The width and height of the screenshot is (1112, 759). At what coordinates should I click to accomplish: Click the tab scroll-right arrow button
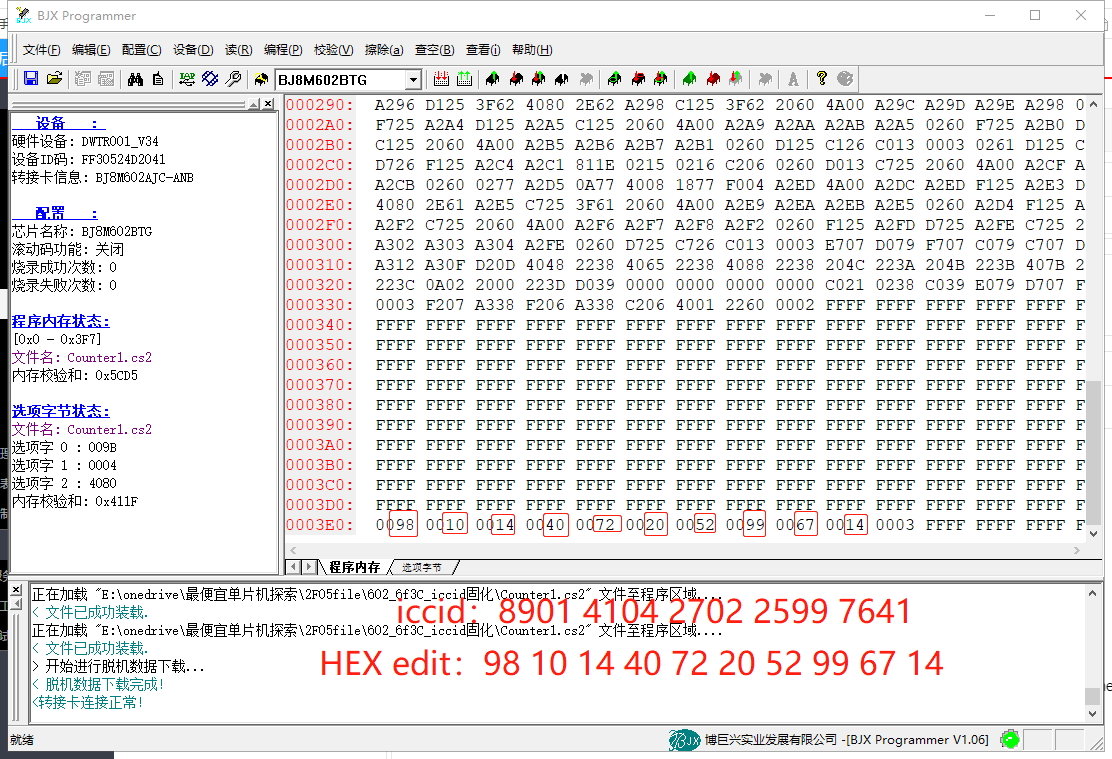click(x=308, y=567)
